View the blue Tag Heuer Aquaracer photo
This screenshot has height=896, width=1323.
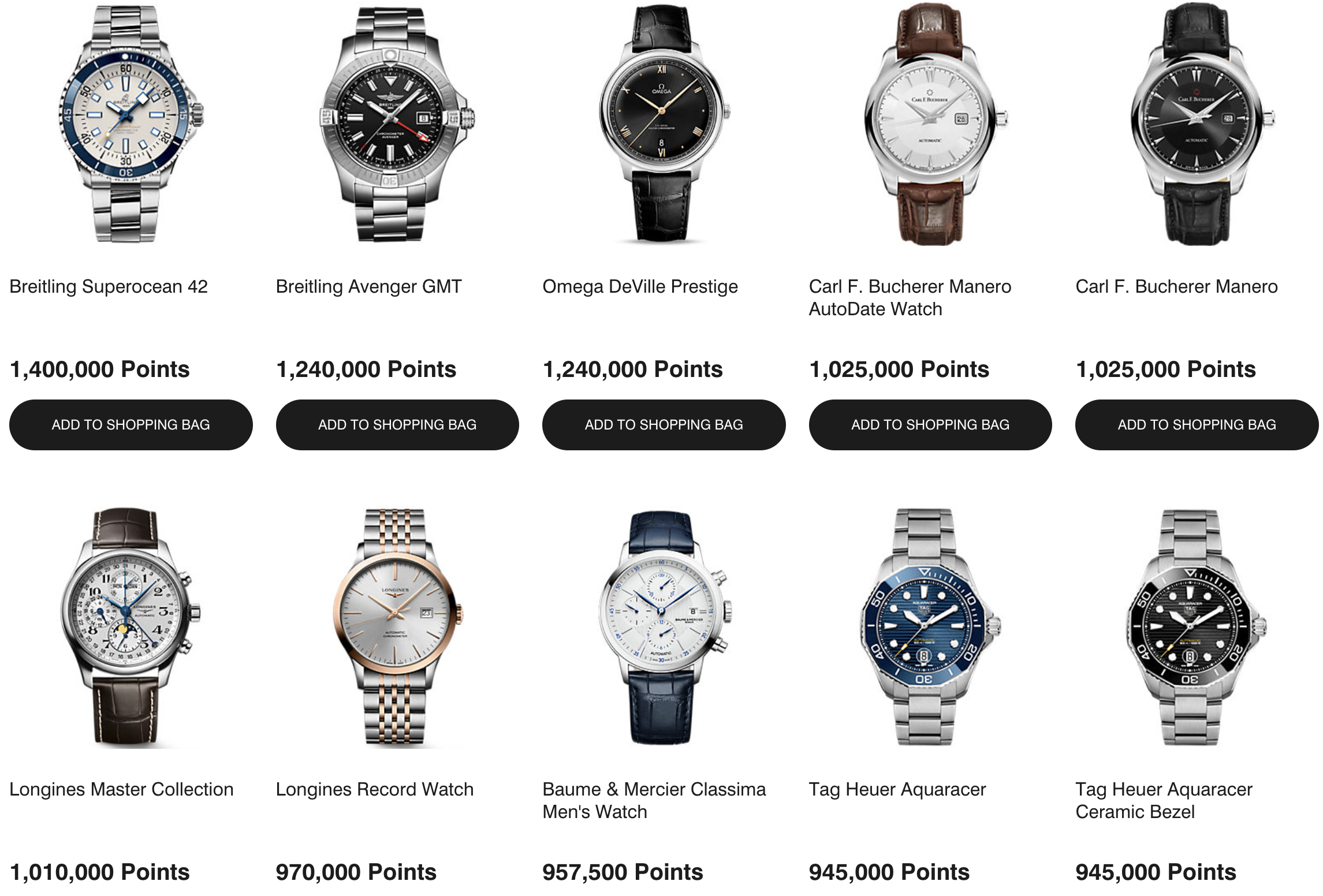930,628
